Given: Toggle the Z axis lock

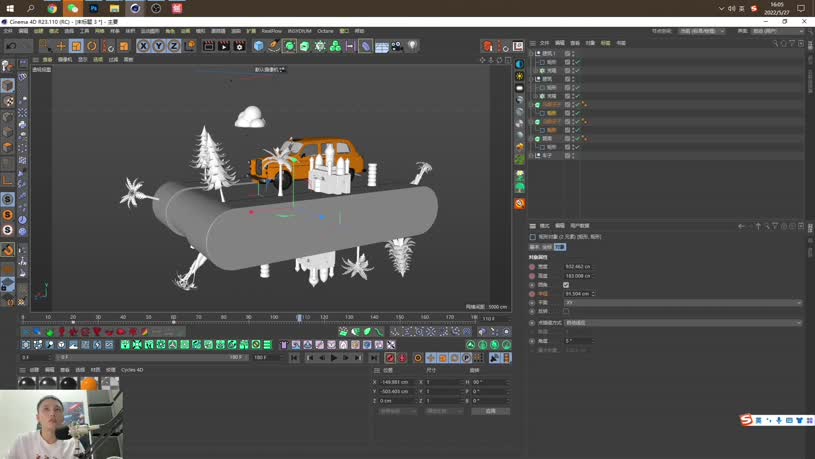Looking at the screenshot, I should [174, 46].
